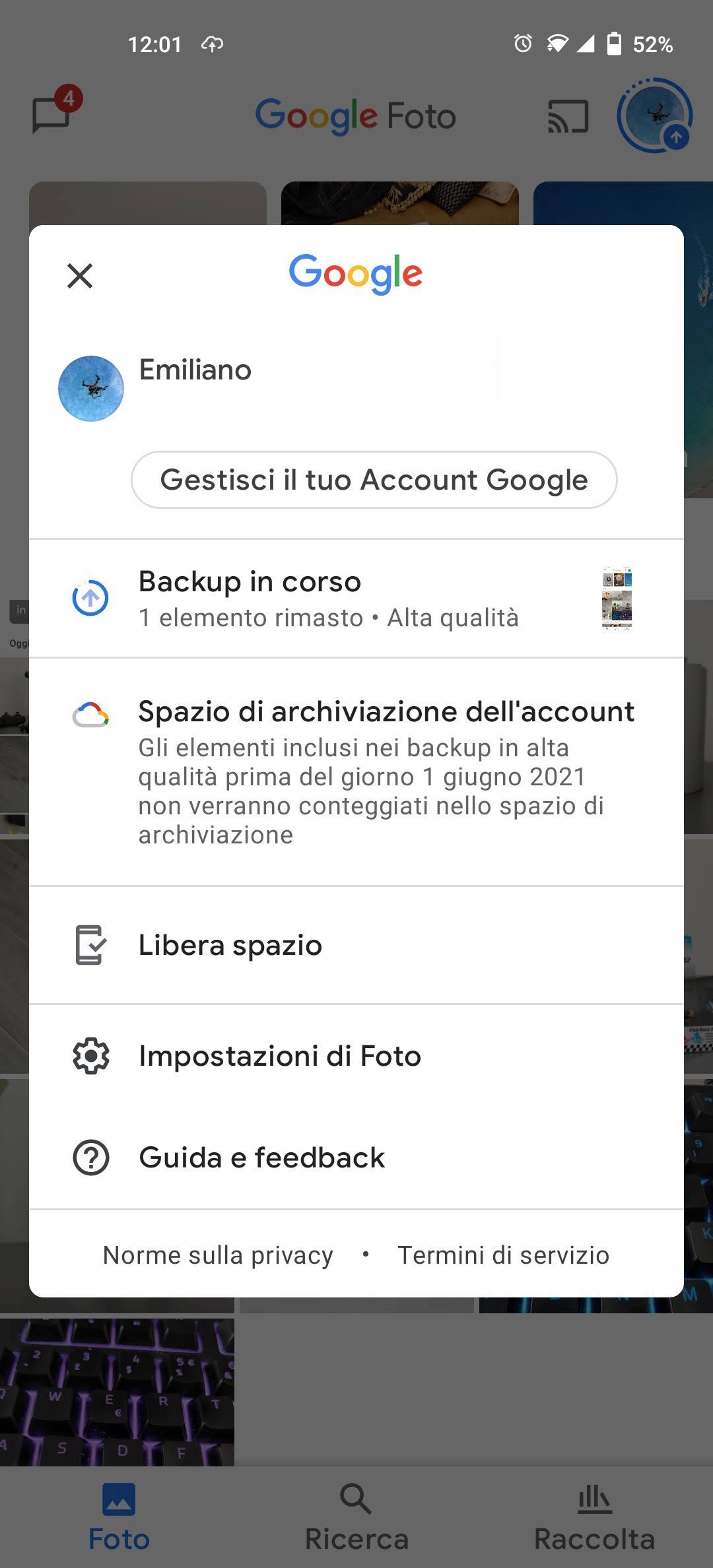Open Impostazioni di Foto
This screenshot has width=713, height=1568.
pos(280,1056)
